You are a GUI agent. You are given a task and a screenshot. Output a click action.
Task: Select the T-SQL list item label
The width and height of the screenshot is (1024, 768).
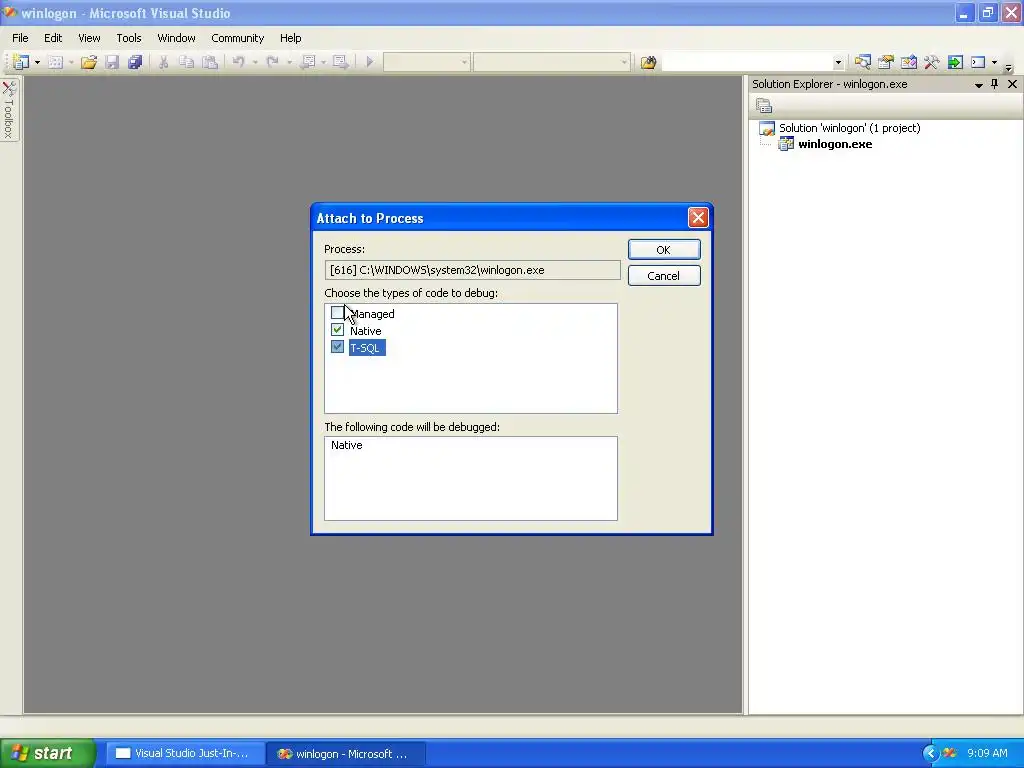(366, 348)
